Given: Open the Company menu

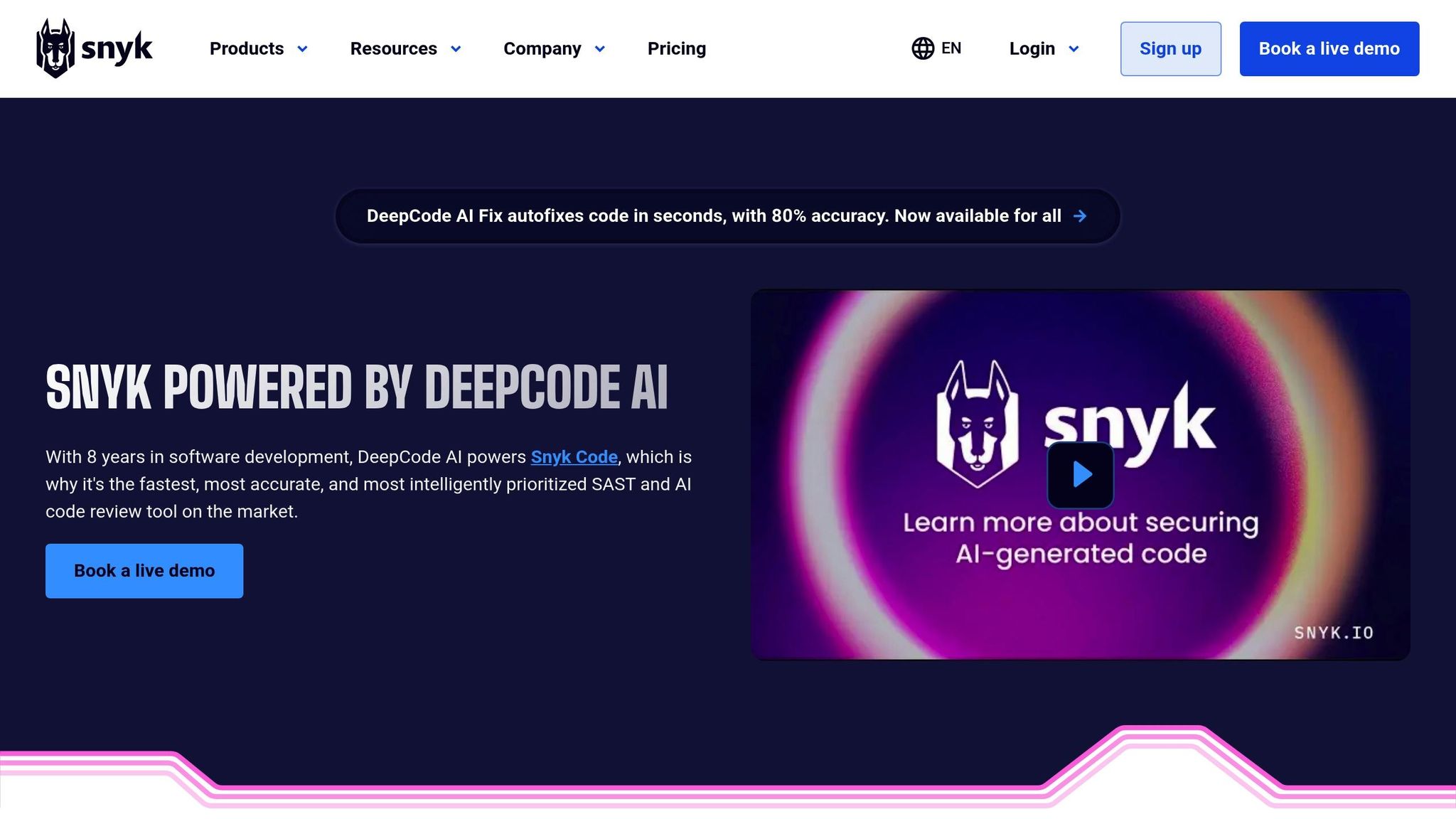Looking at the screenshot, I should pyautogui.click(x=542, y=48).
